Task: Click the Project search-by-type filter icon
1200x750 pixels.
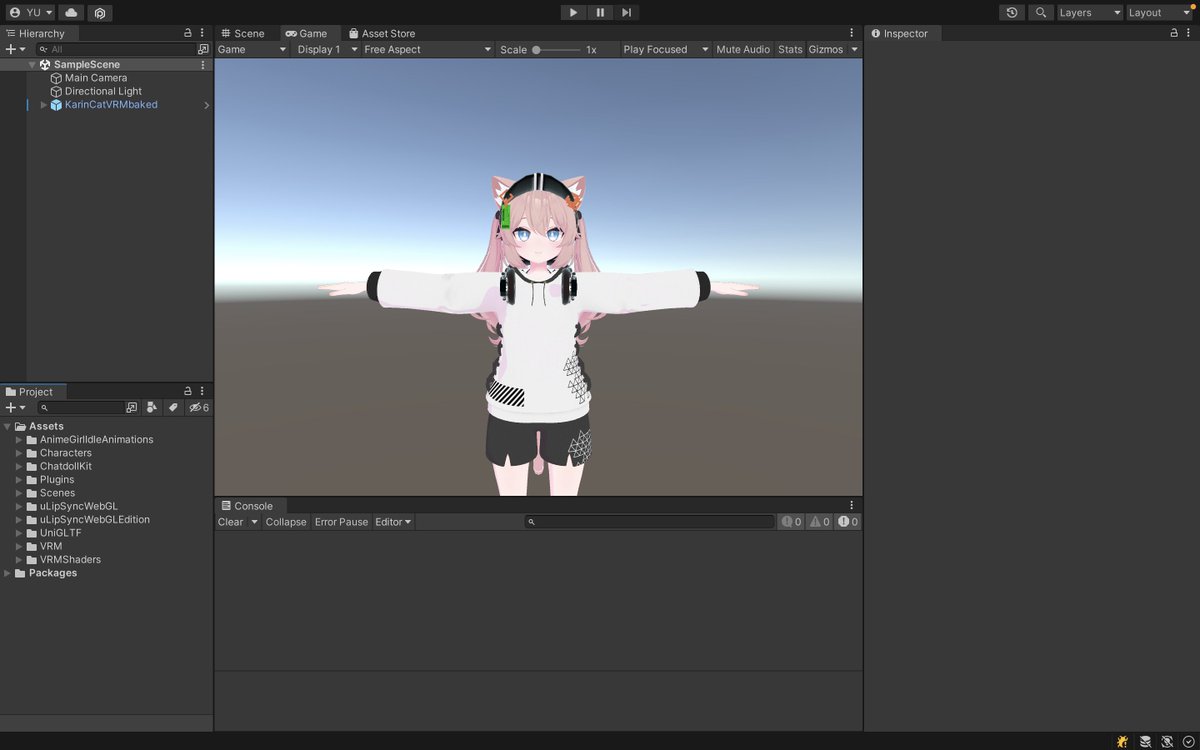Action: tap(152, 407)
